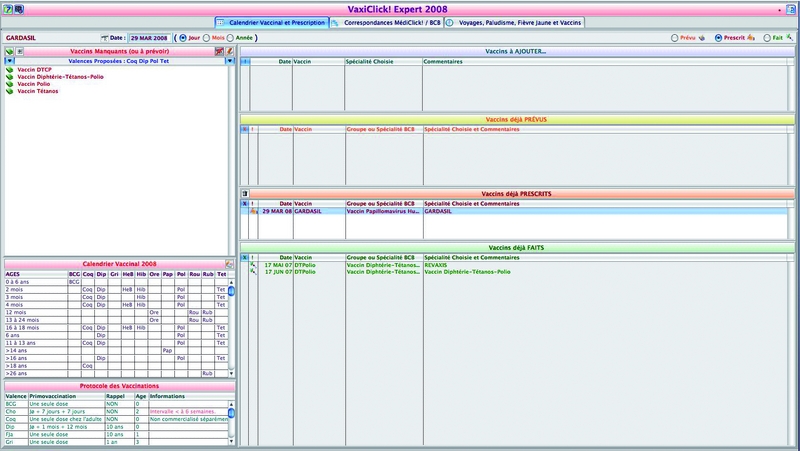This screenshot has width=800, height=451.
Task: Open left dropdown arrow of Valences Proposées
Action: coord(9,61)
